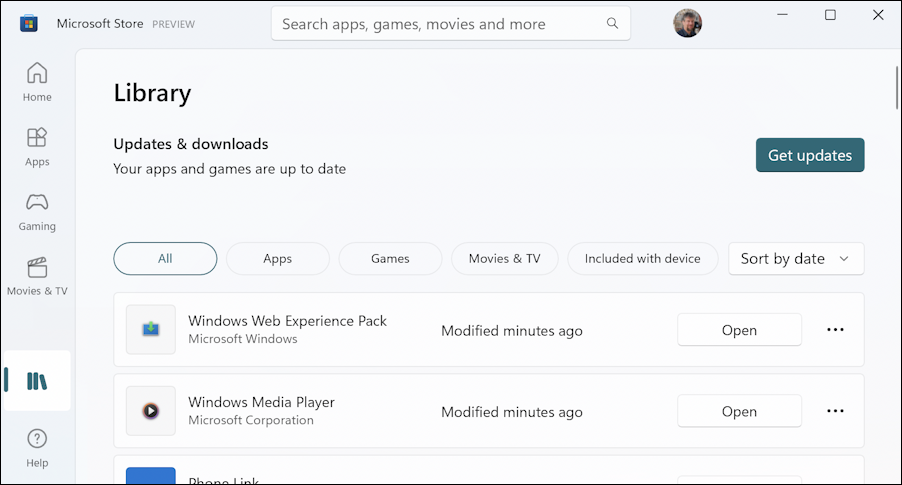Open the user profile avatar
The image size is (902, 485).
pos(687,24)
